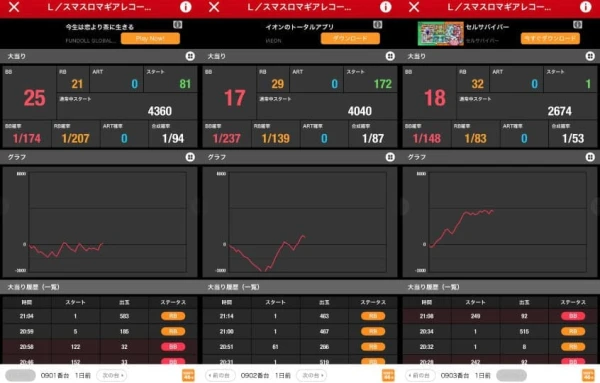
Task: Go to 次の台 from machine 0901
Action: pyautogui.click(x=112, y=375)
